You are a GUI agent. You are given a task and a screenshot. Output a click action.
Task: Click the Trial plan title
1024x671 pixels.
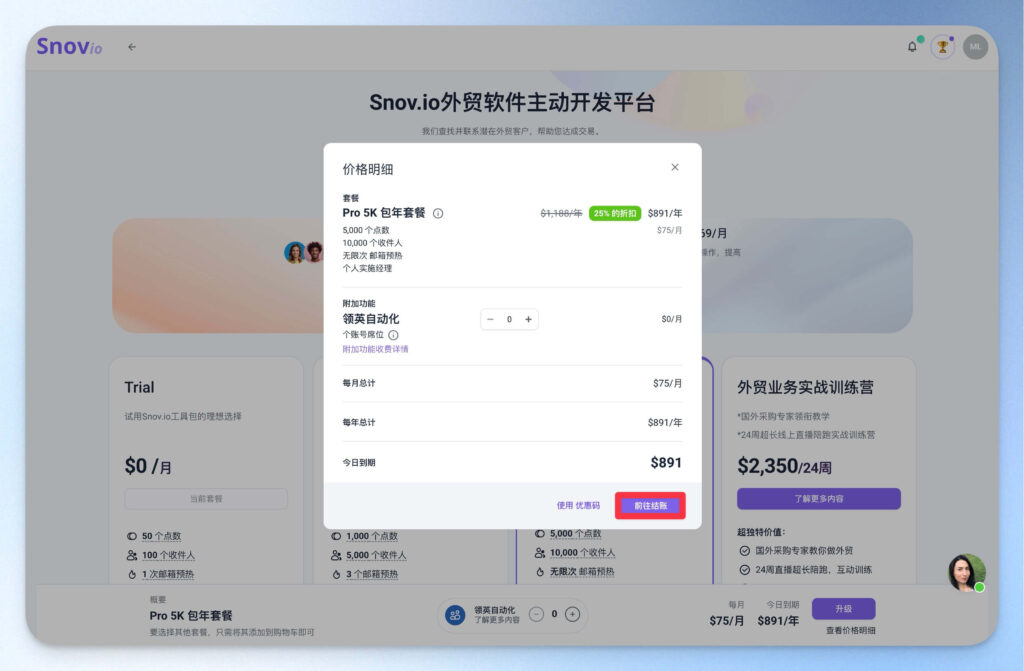140,387
